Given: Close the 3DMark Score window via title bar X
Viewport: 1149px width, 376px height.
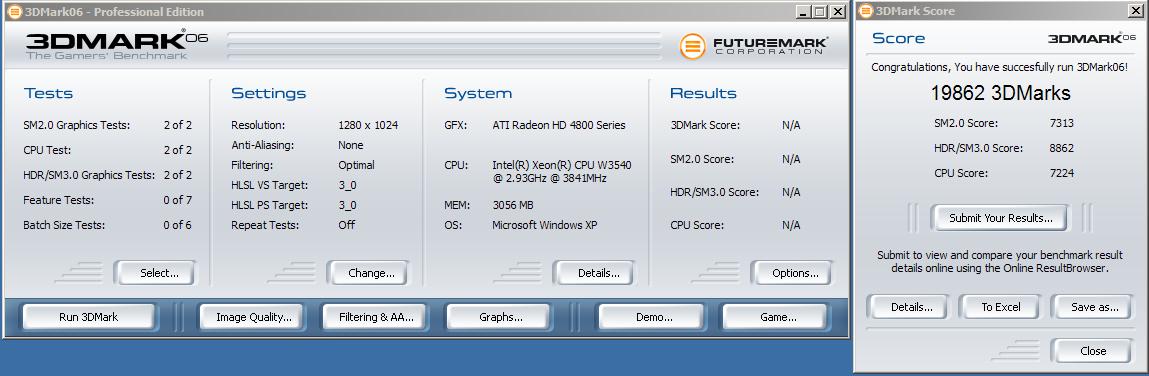Looking at the screenshot, I should click(x=1135, y=11).
